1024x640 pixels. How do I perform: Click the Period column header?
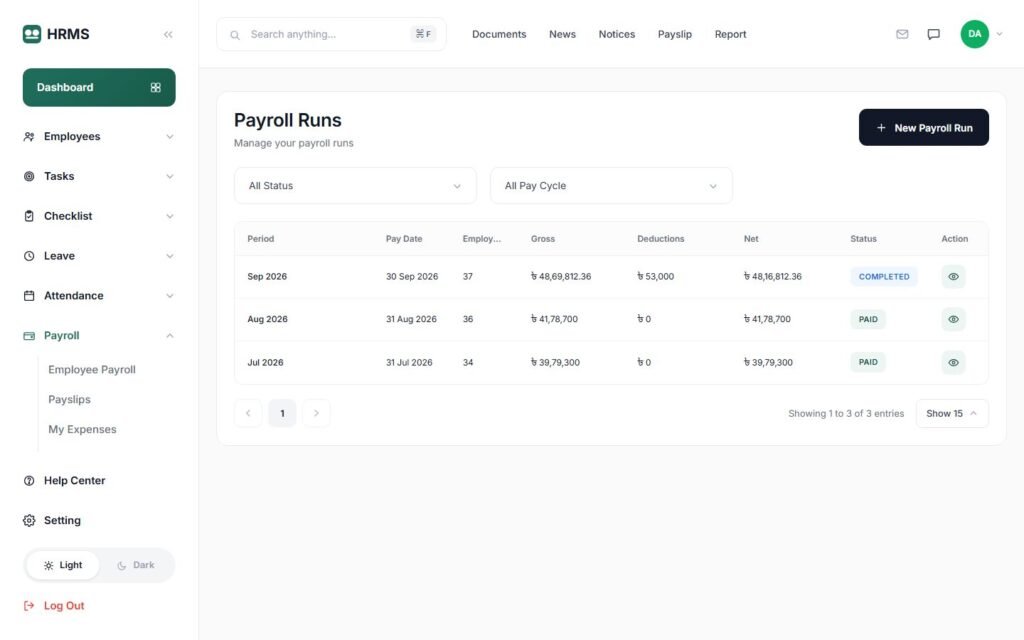(261, 239)
